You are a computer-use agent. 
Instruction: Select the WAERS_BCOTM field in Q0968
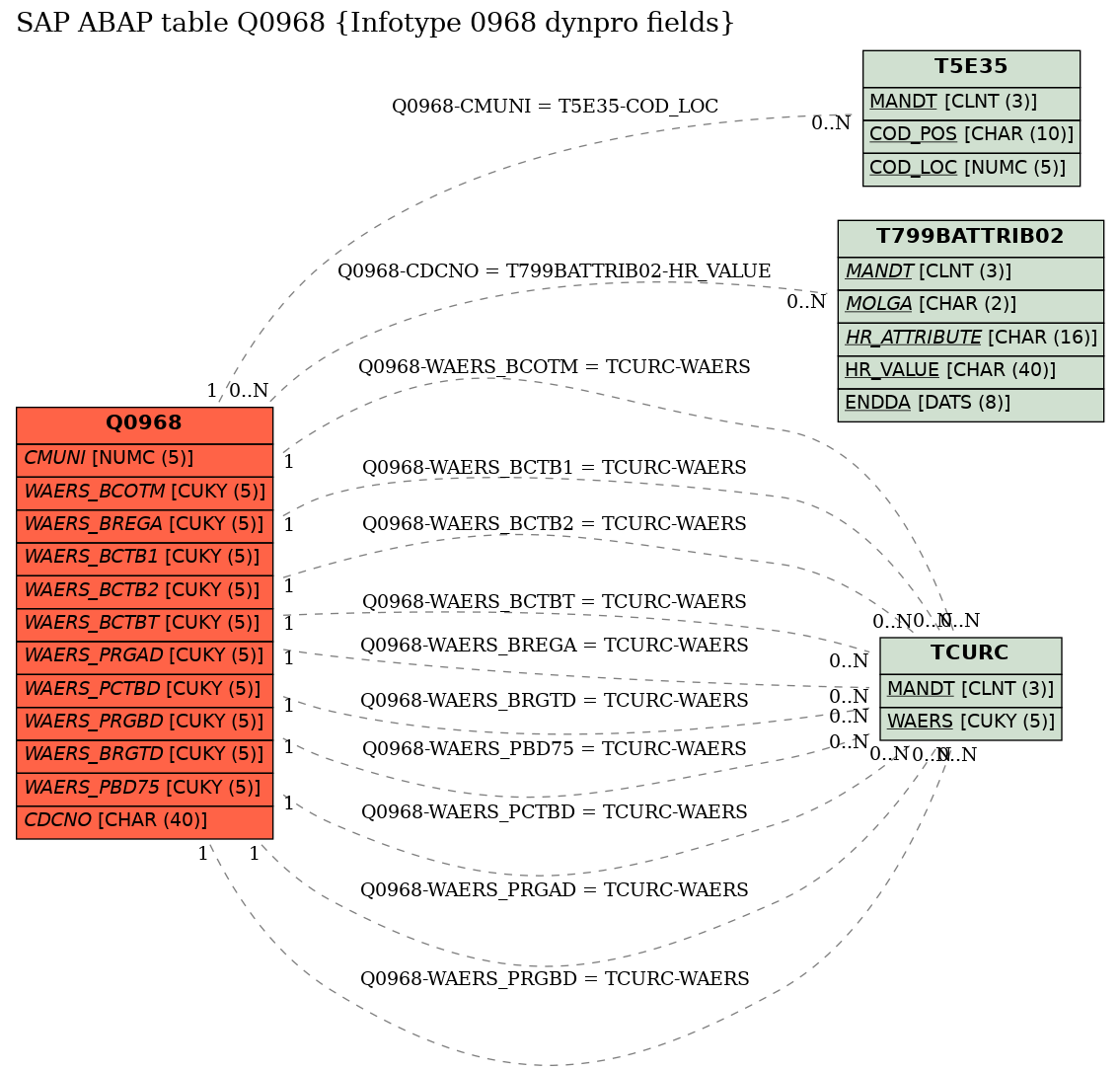point(144,493)
